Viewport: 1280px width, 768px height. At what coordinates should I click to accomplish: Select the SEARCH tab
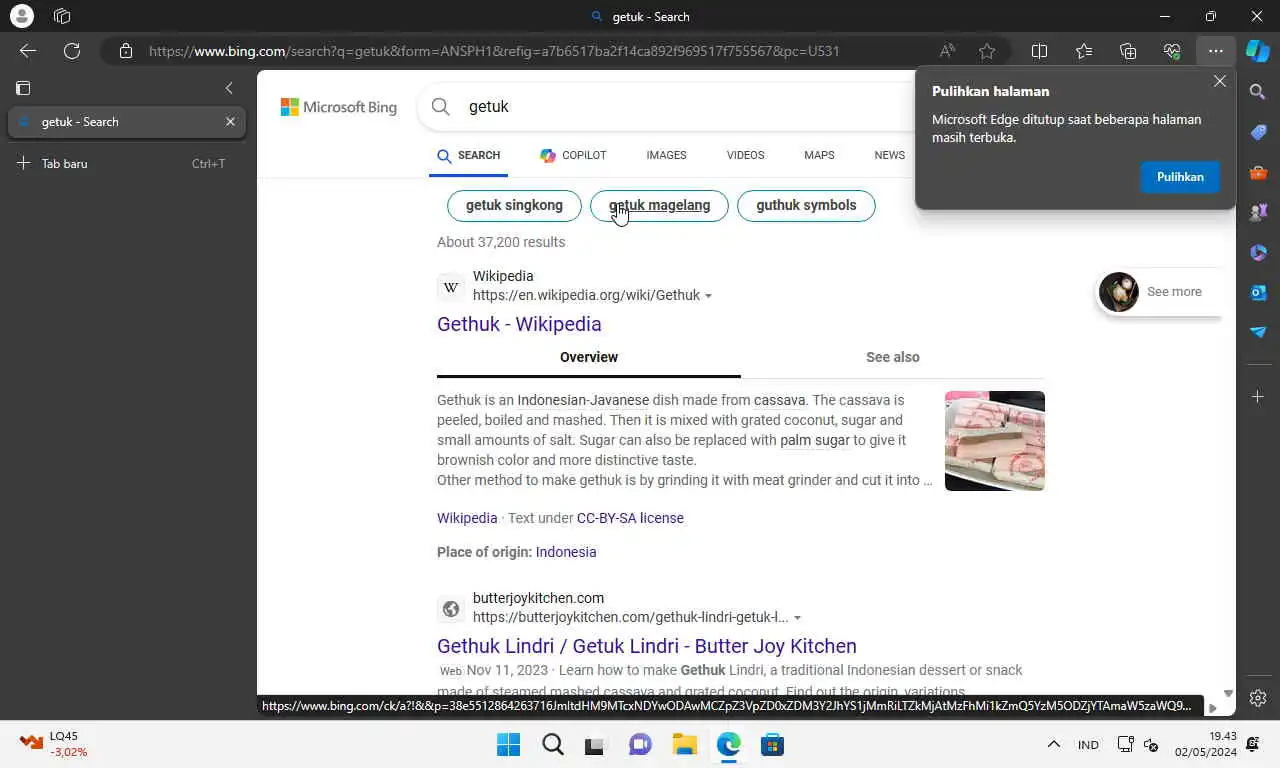[469, 155]
